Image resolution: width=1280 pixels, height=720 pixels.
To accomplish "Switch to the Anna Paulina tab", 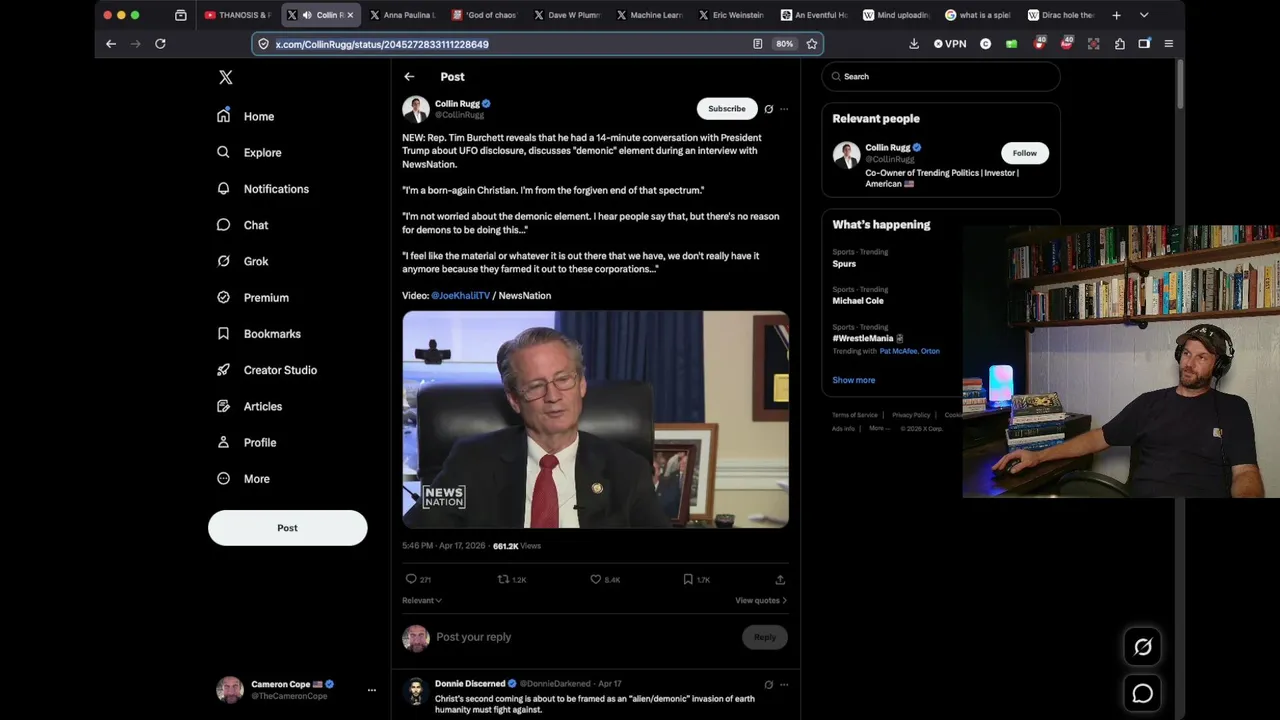I will pos(402,15).
